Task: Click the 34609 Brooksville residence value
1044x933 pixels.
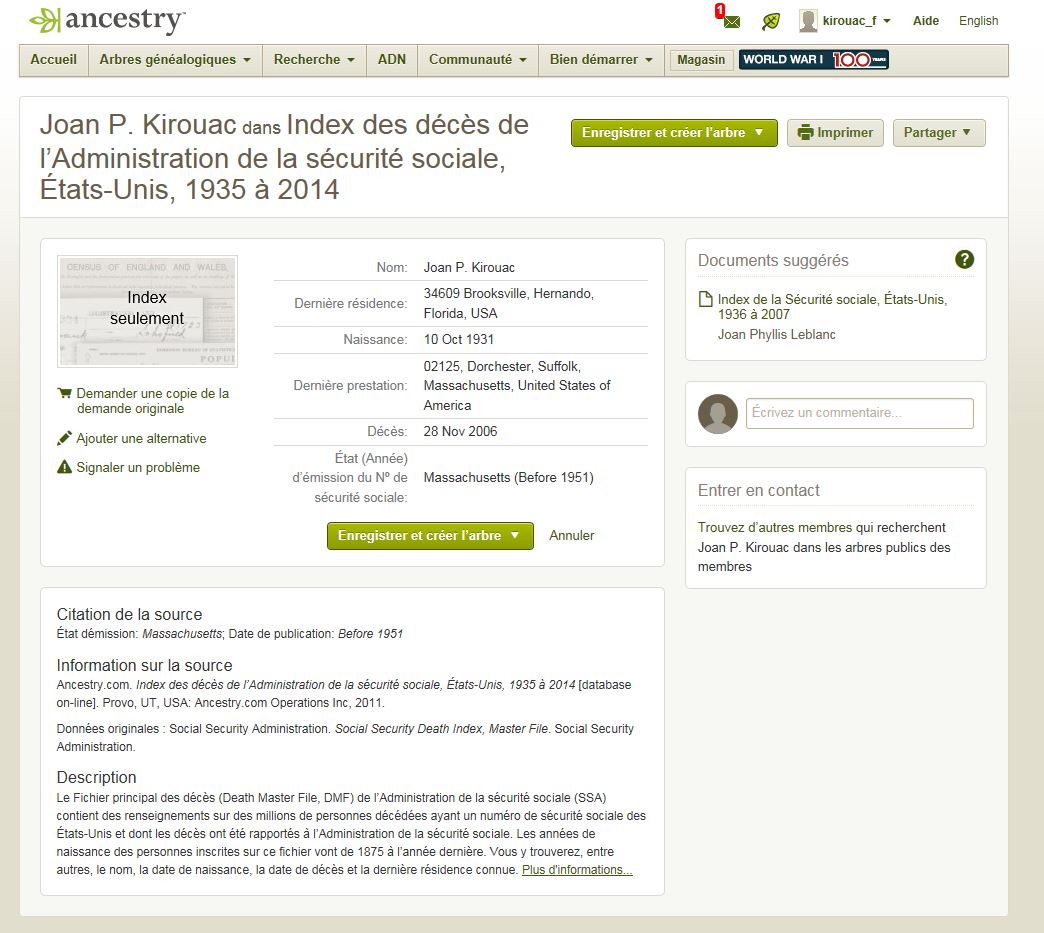Action: pyautogui.click(x=509, y=303)
